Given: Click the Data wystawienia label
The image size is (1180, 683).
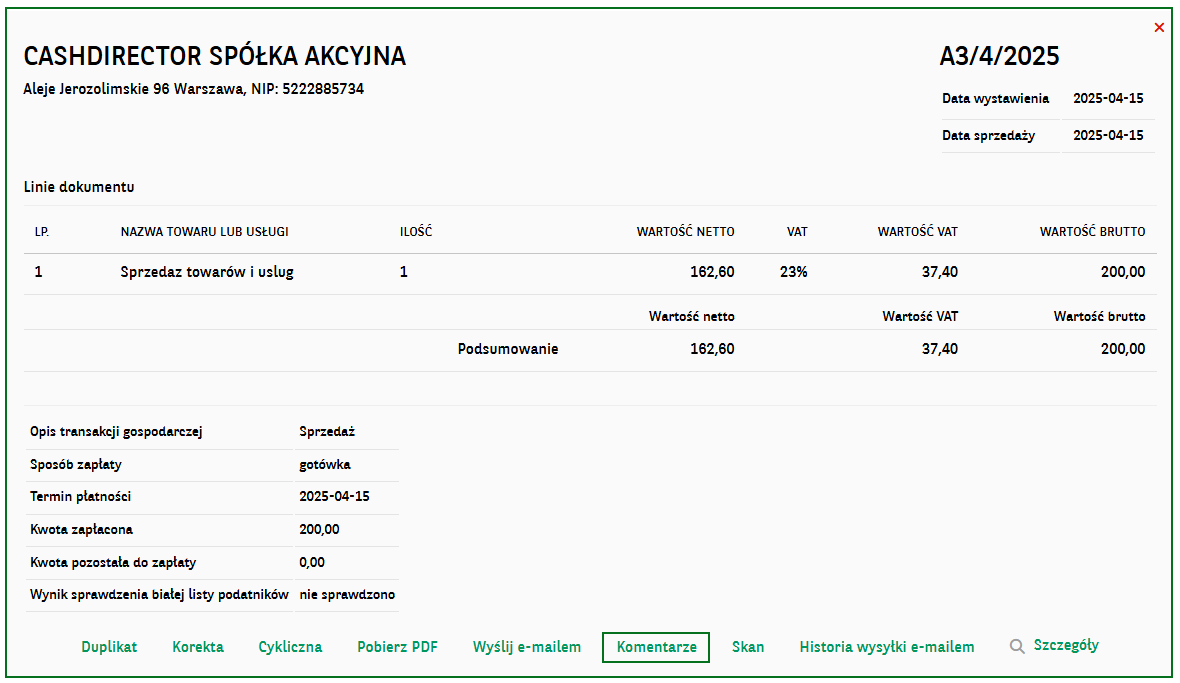Looking at the screenshot, I should click(x=995, y=99).
